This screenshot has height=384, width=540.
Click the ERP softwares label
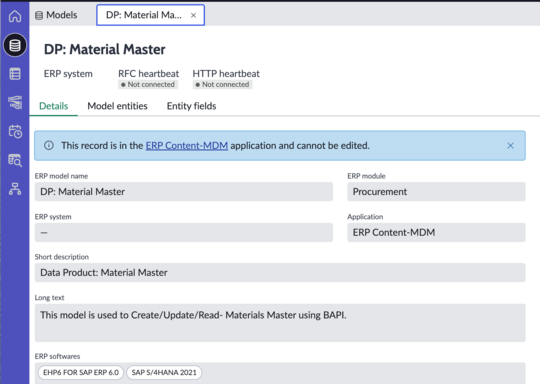click(57, 356)
